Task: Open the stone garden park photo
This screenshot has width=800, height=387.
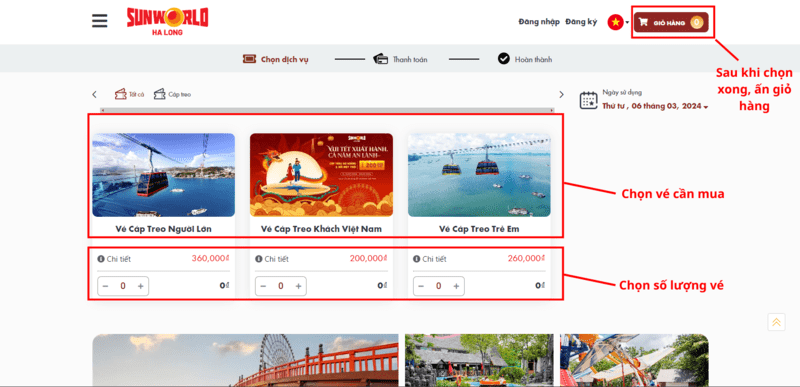Action: (x=479, y=360)
